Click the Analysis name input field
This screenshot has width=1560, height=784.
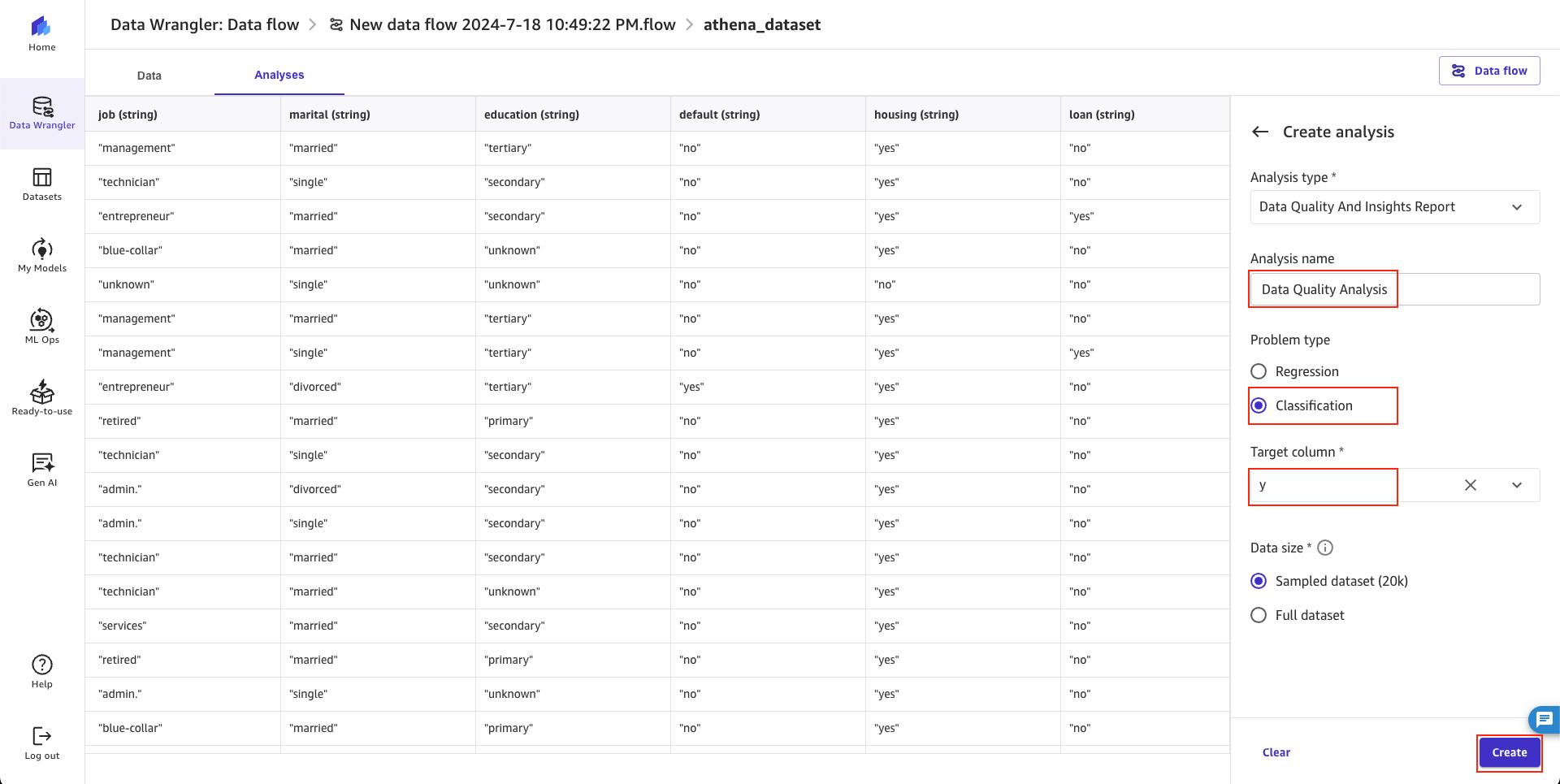click(1394, 289)
